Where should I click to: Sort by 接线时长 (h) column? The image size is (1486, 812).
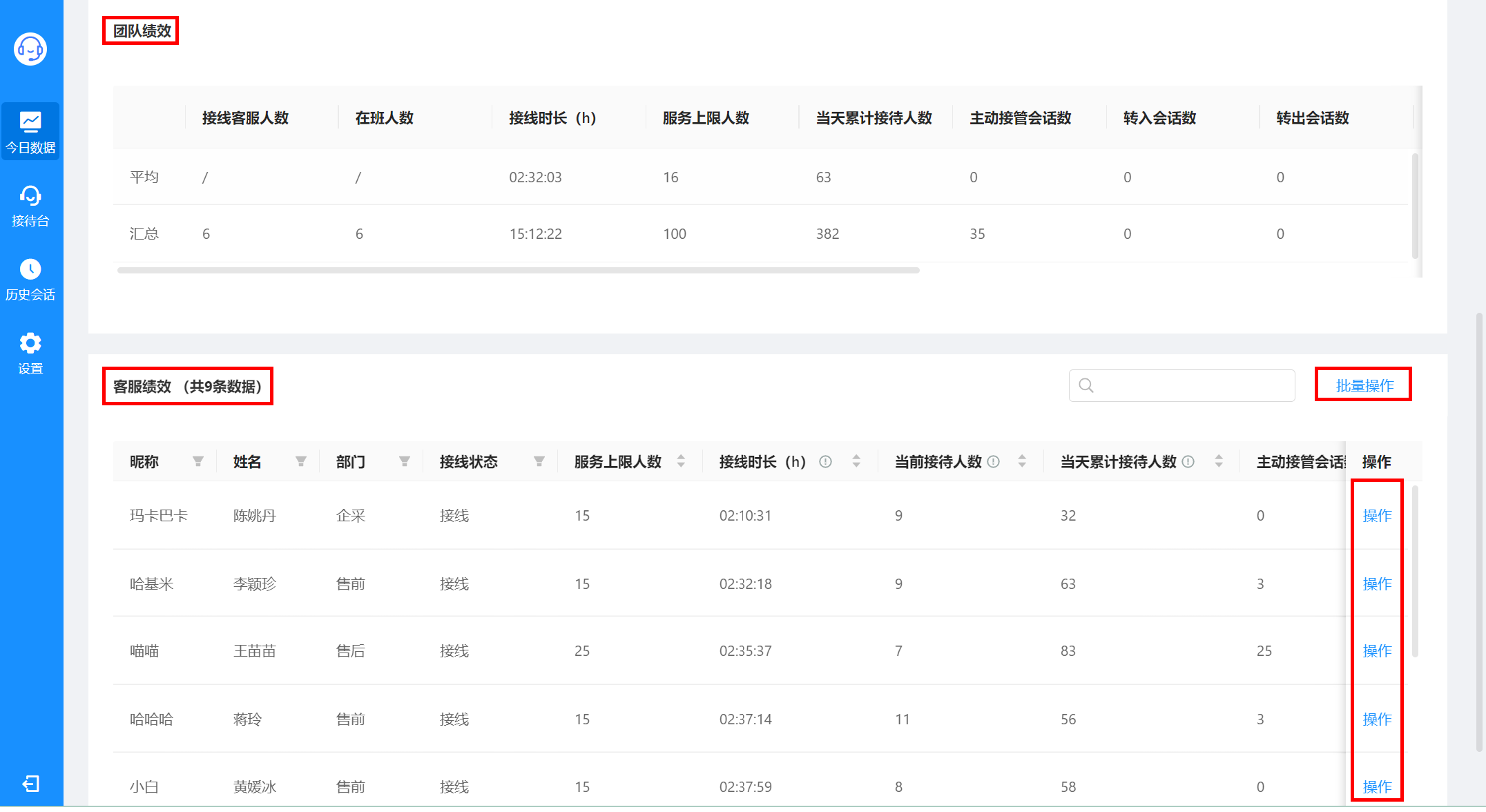(x=856, y=461)
